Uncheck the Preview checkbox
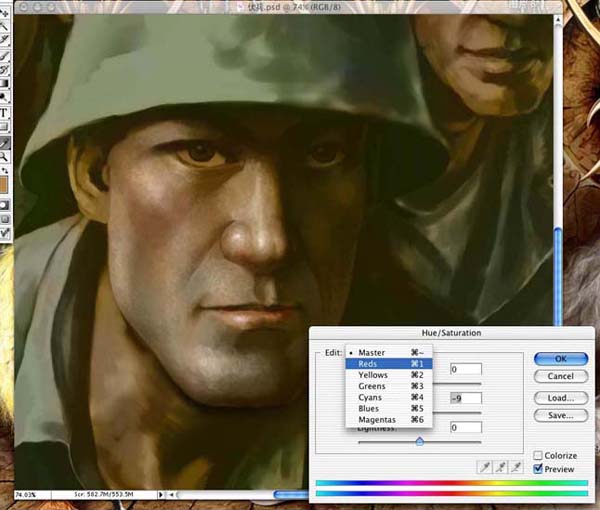Image resolution: width=600 pixels, height=510 pixels. click(538, 469)
